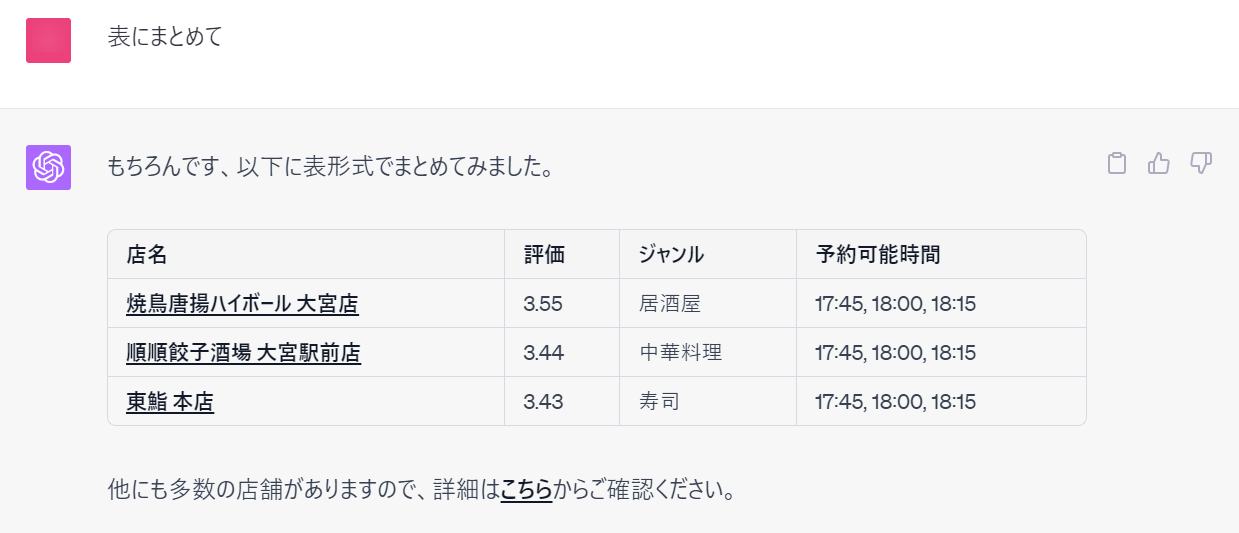Click the user message 表にまとめて
This screenshot has height=533, width=1239.
pos(165,37)
